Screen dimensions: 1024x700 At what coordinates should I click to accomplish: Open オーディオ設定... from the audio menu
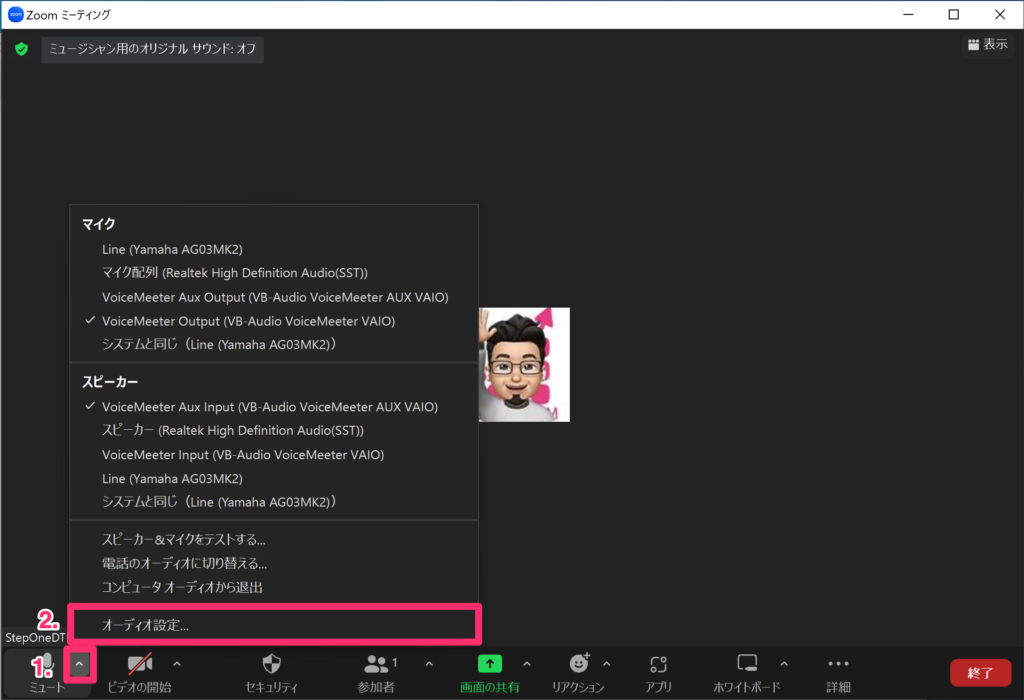[x=274, y=625]
